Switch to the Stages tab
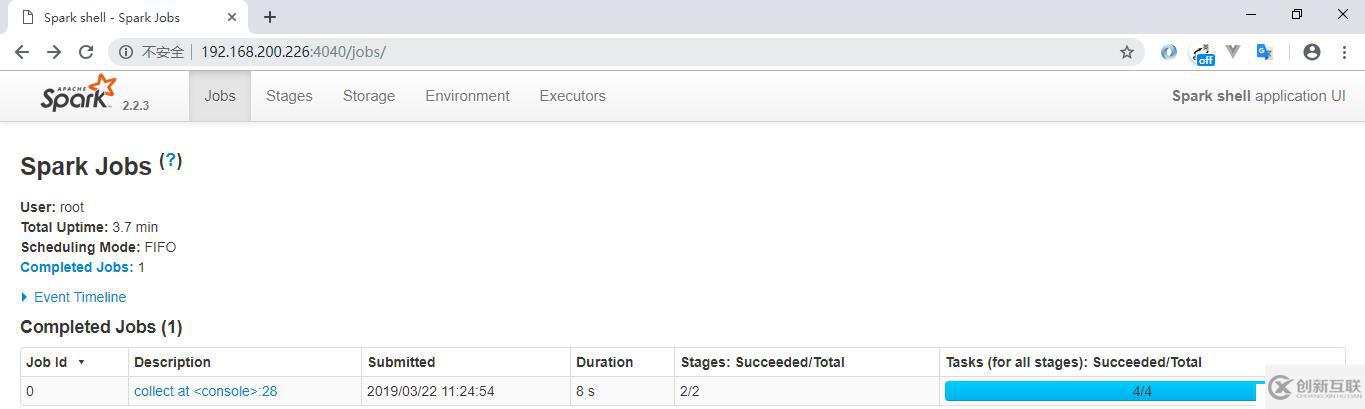 tap(289, 96)
